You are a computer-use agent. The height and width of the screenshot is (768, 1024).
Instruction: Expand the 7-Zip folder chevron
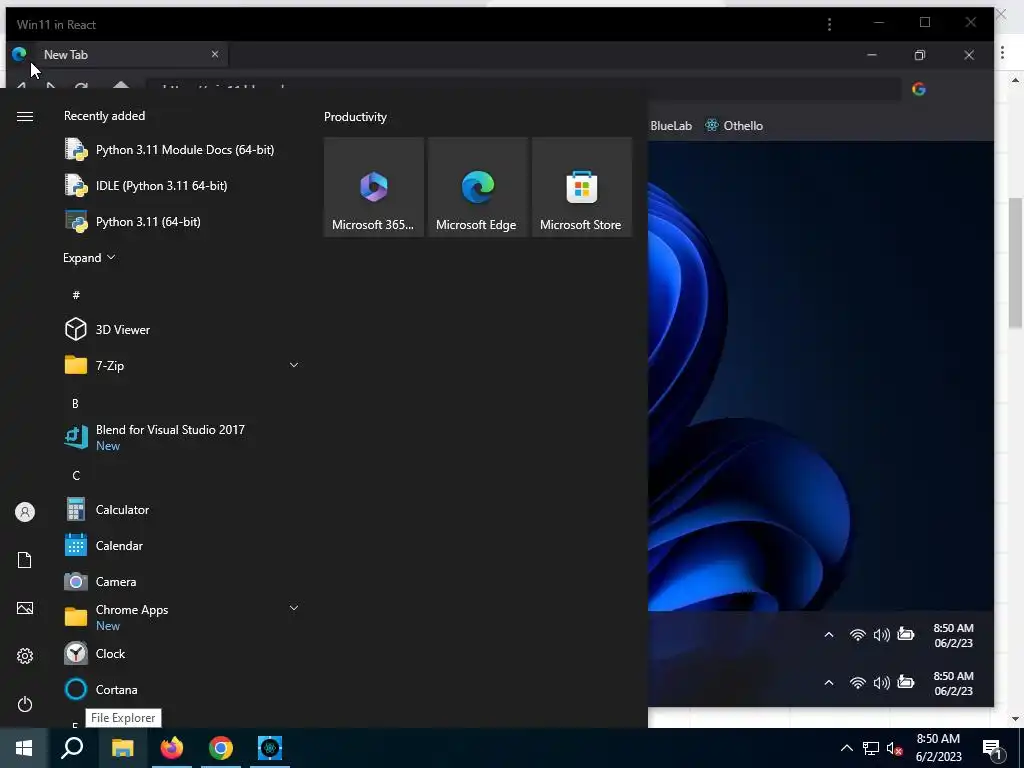click(294, 365)
